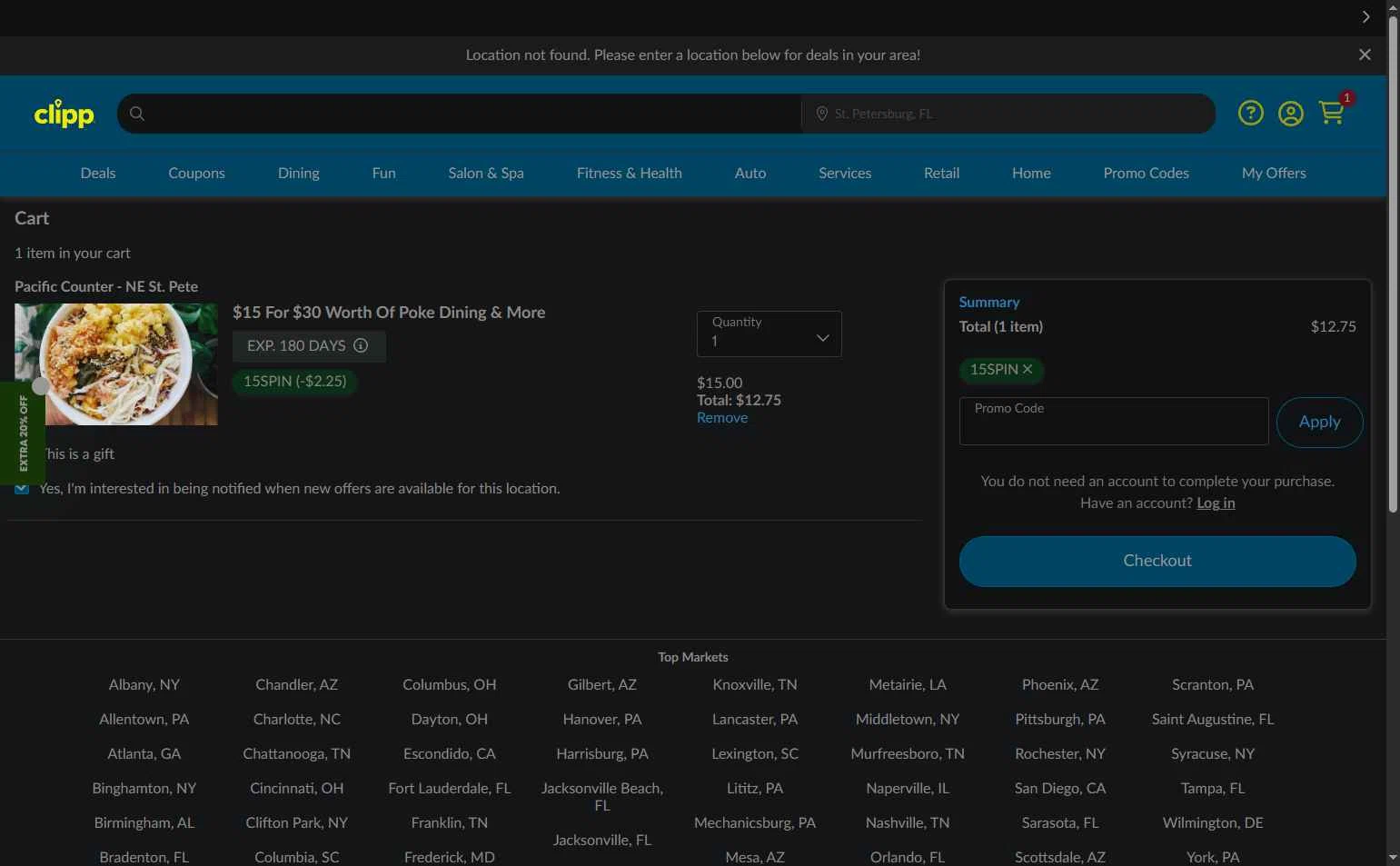Image resolution: width=1400 pixels, height=866 pixels.
Task: Open the Home category
Action: (1032, 173)
